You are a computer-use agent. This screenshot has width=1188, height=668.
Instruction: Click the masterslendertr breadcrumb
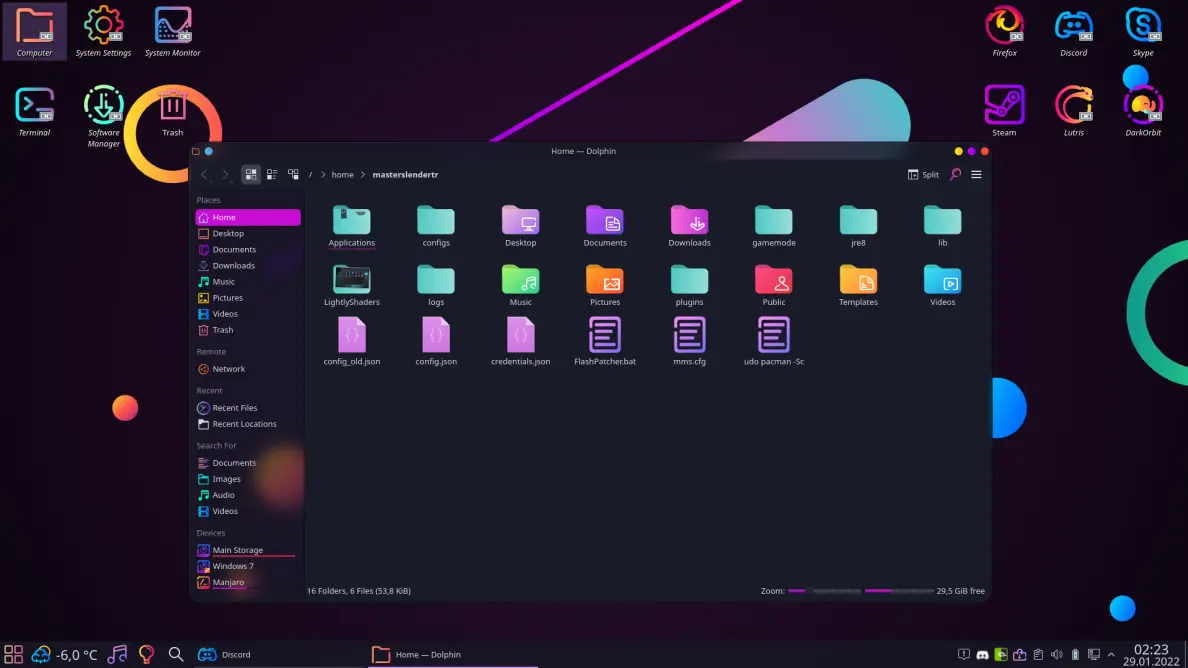[405, 175]
